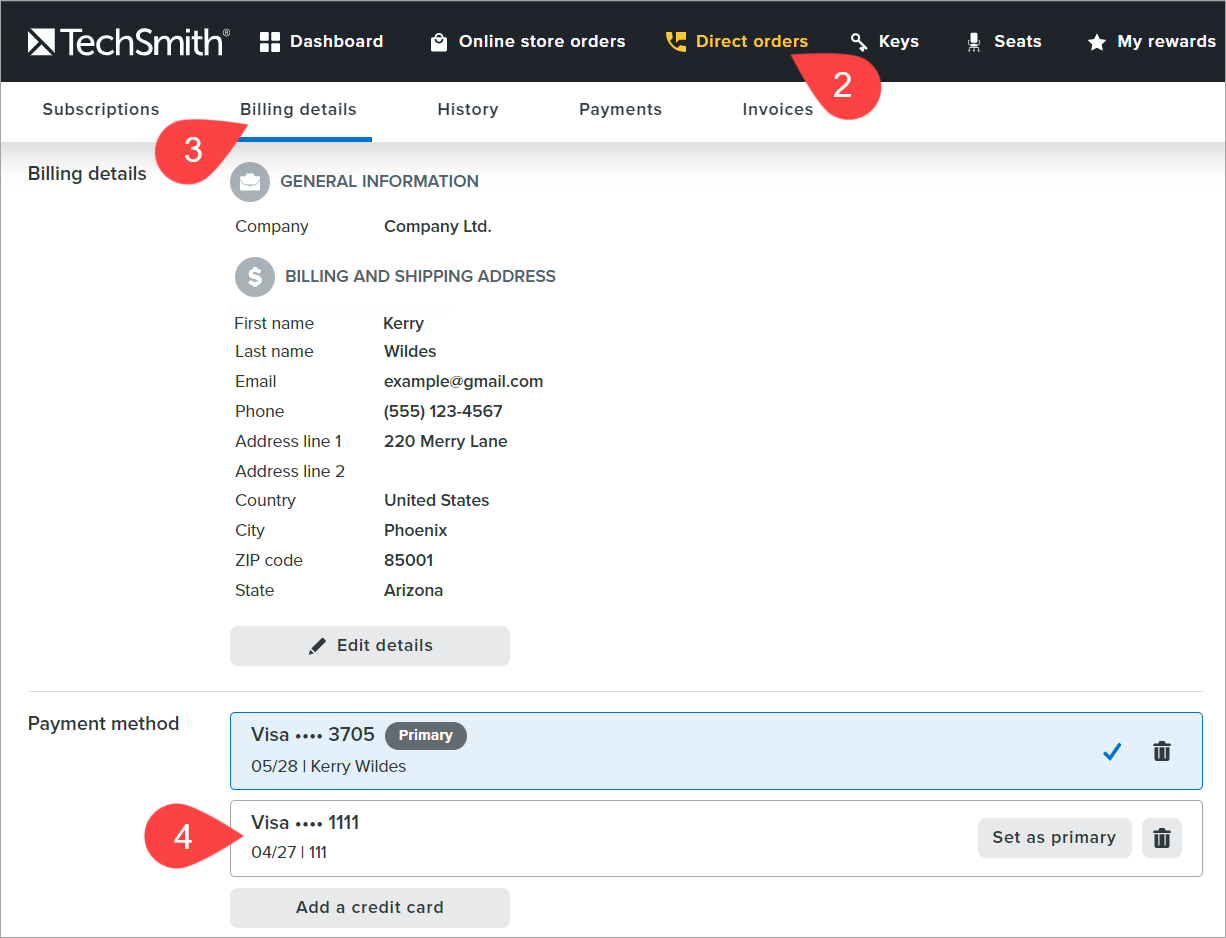Click the Online store orders bag icon
Screen dimensions: 1226x938
tap(438, 42)
